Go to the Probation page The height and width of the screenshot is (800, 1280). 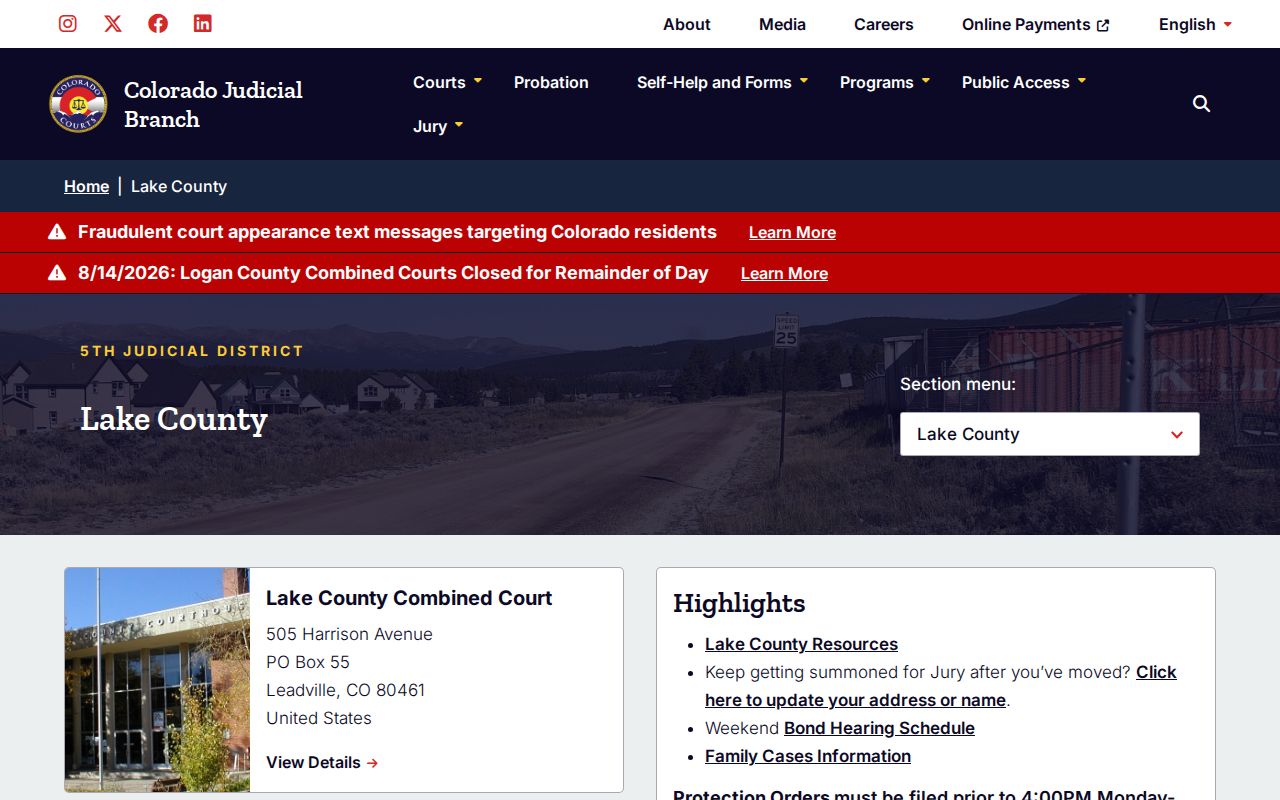pyautogui.click(x=551, y=82)
